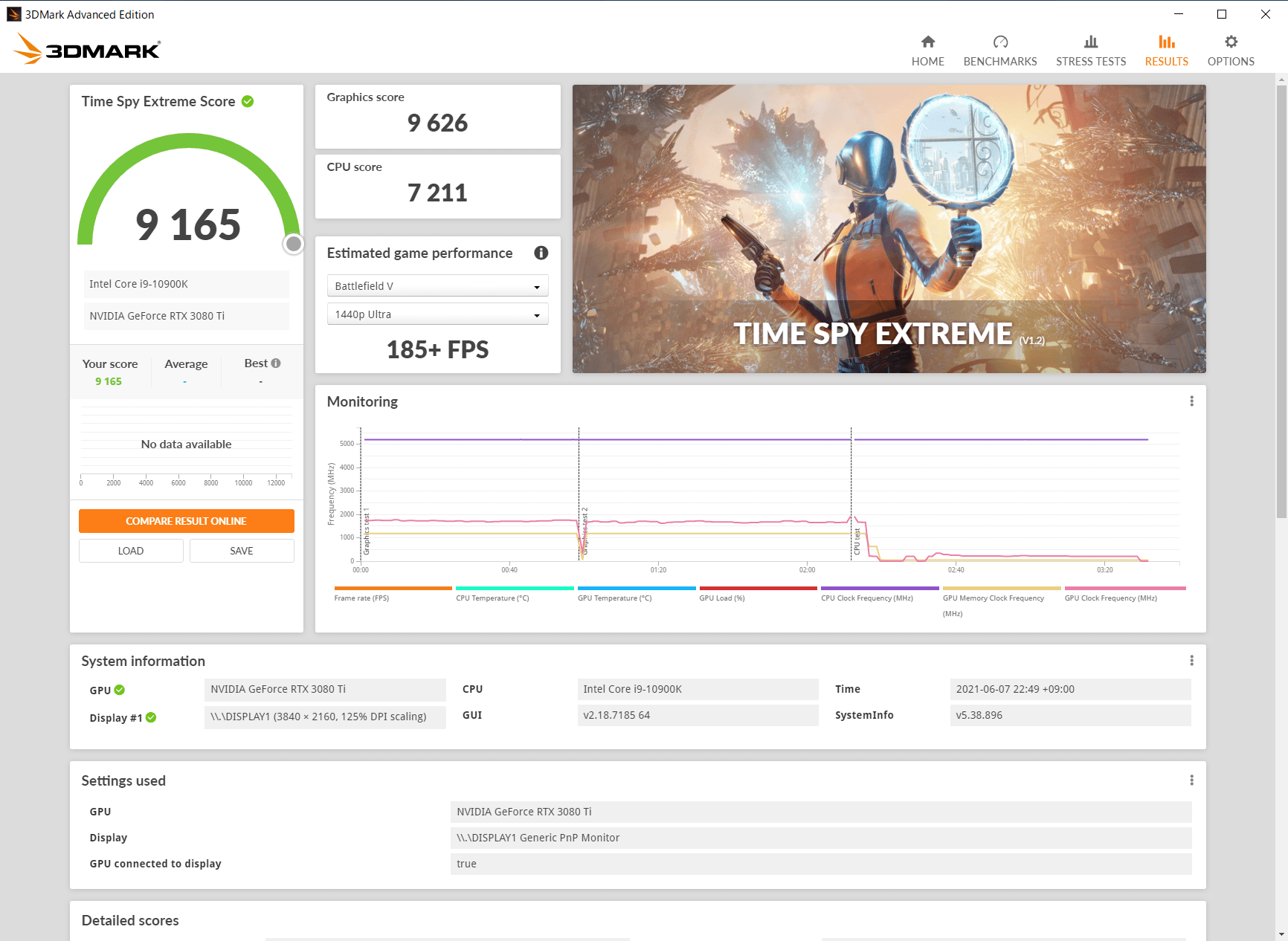
Task: Open the 1440p Ultra resolution dropdown
Action: click(437, 314)
